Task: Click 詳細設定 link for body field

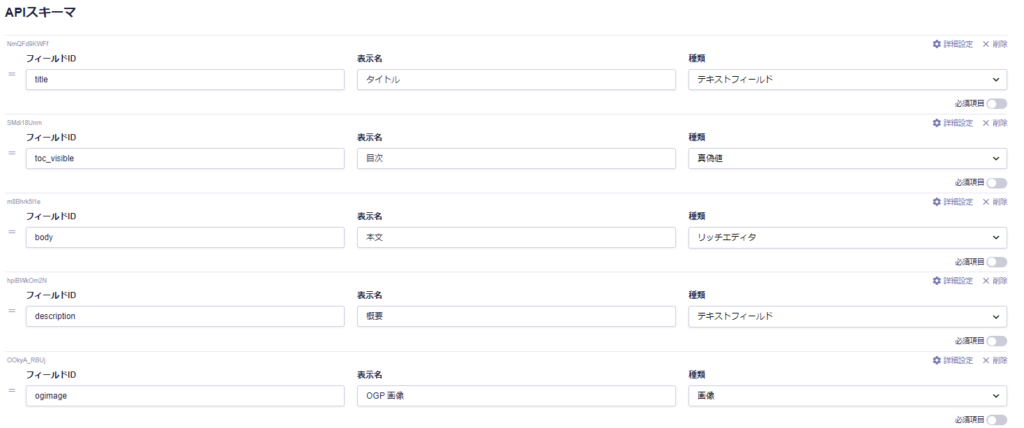Action: (952, 202)
